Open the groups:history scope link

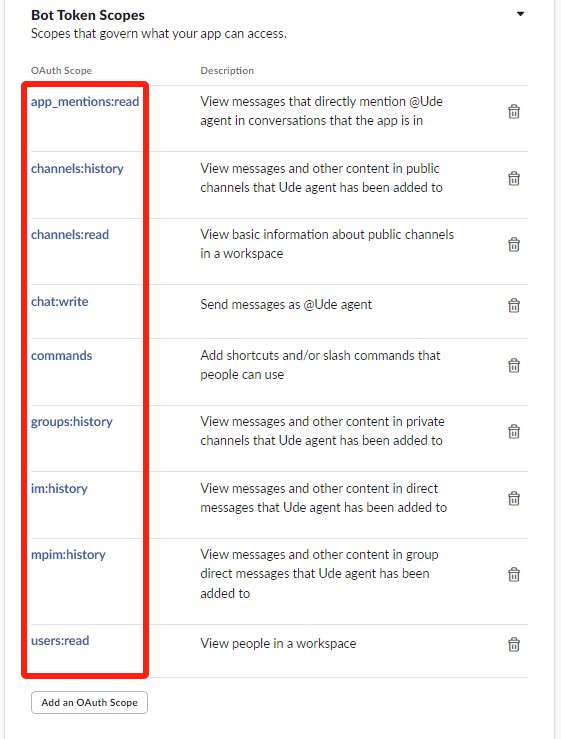72,422
